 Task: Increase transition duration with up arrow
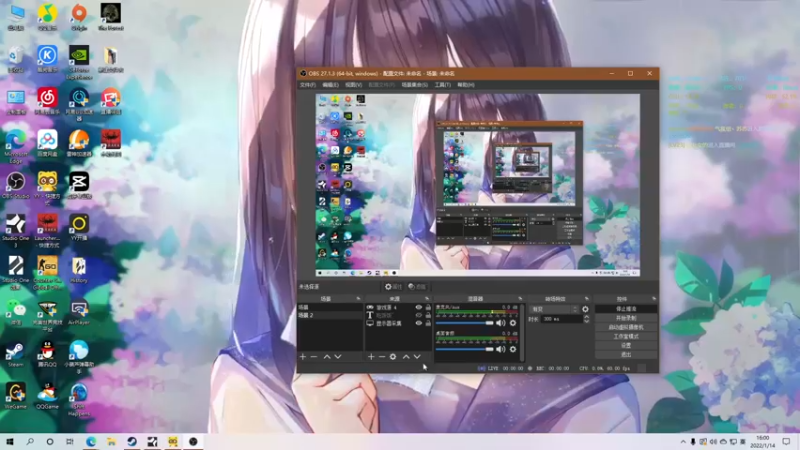pos(586,316)
